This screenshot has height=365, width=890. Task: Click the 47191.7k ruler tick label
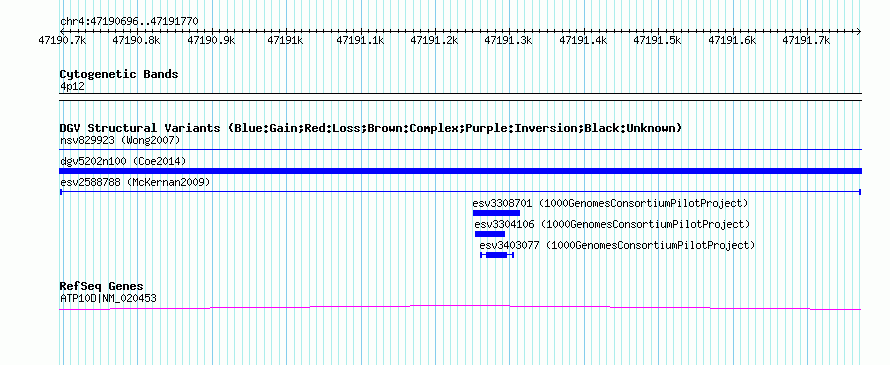[807, 40]
